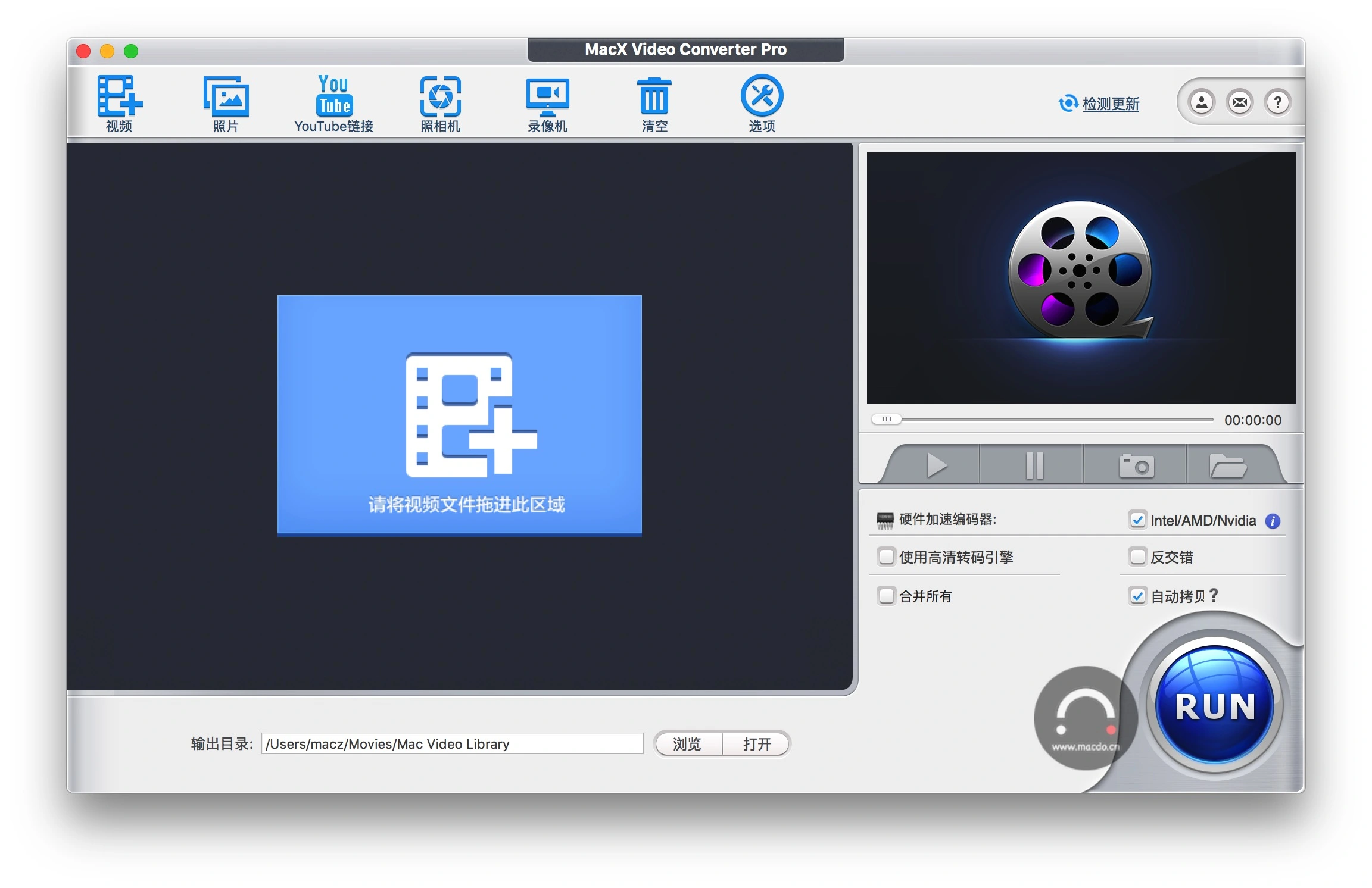Click the 检测更新 update link
The image size is (1372, 888).
point(1110,104)
